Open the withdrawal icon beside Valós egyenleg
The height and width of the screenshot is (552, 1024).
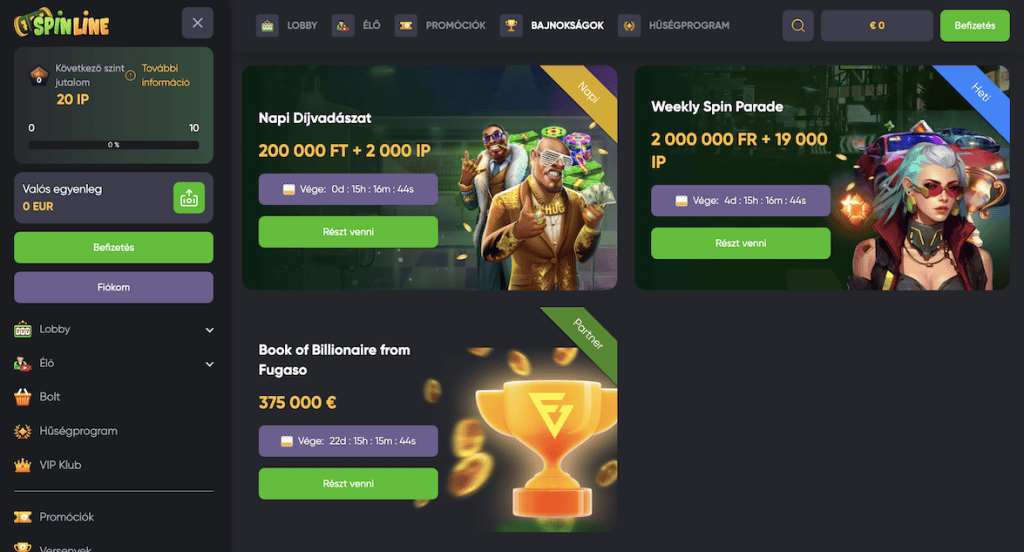pyautogui.click(x=189, y=198)
